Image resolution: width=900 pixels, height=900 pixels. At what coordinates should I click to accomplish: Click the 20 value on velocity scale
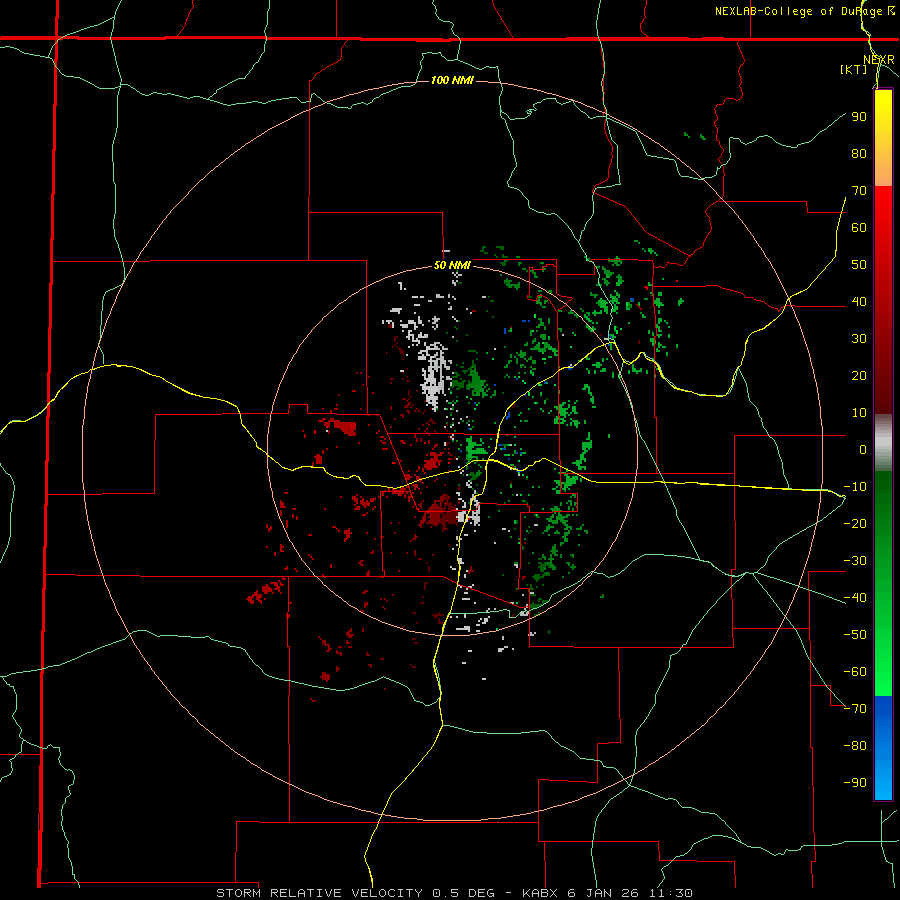[859, 375]
